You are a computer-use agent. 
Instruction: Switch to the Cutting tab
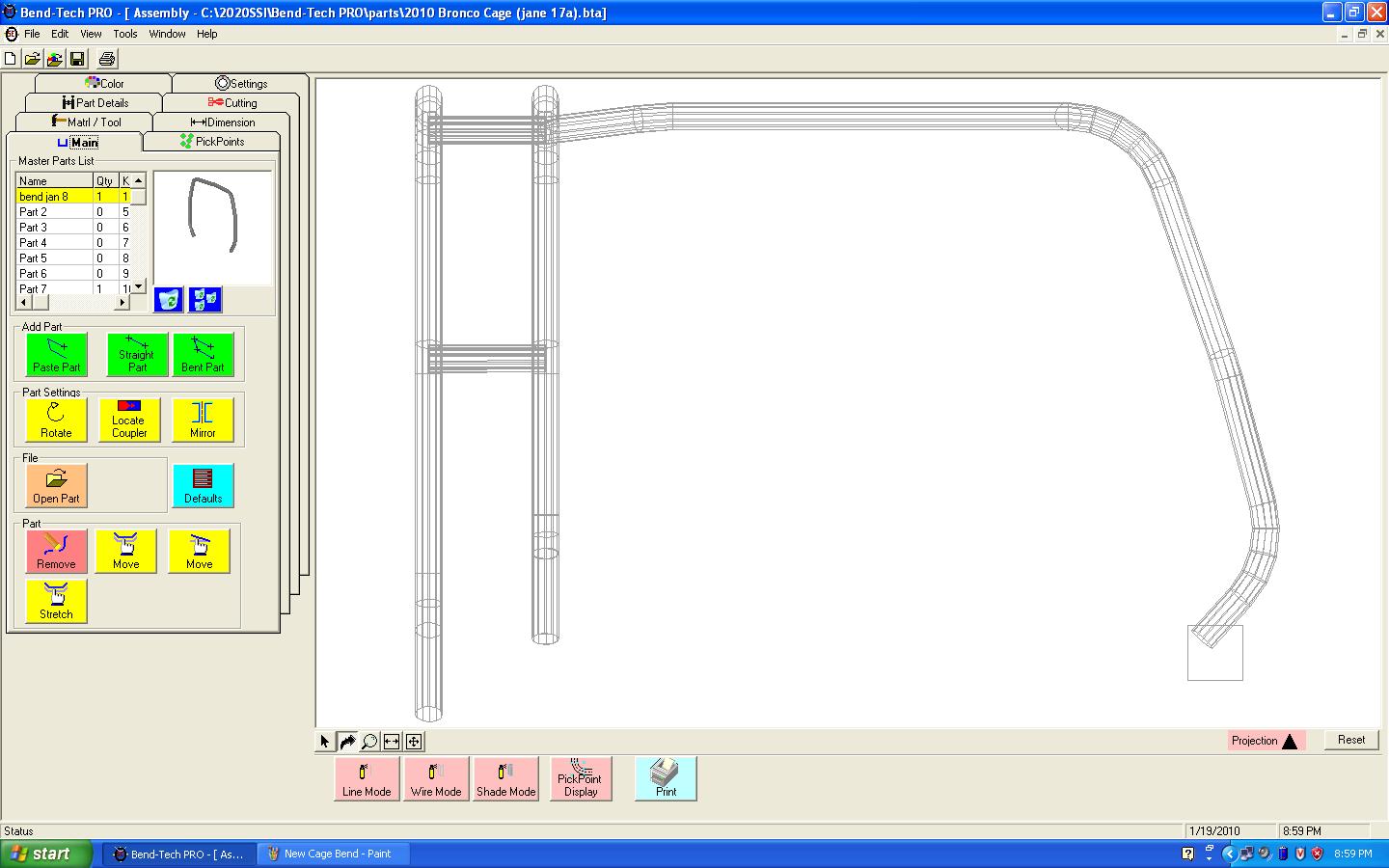232,103
